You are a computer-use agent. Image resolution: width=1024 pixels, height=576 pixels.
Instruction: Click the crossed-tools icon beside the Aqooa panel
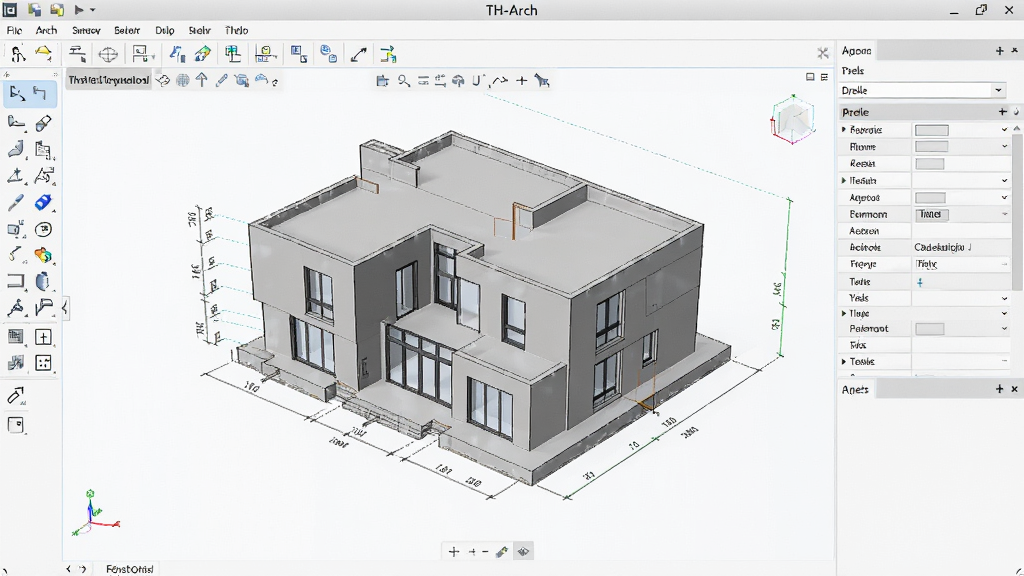823,53
